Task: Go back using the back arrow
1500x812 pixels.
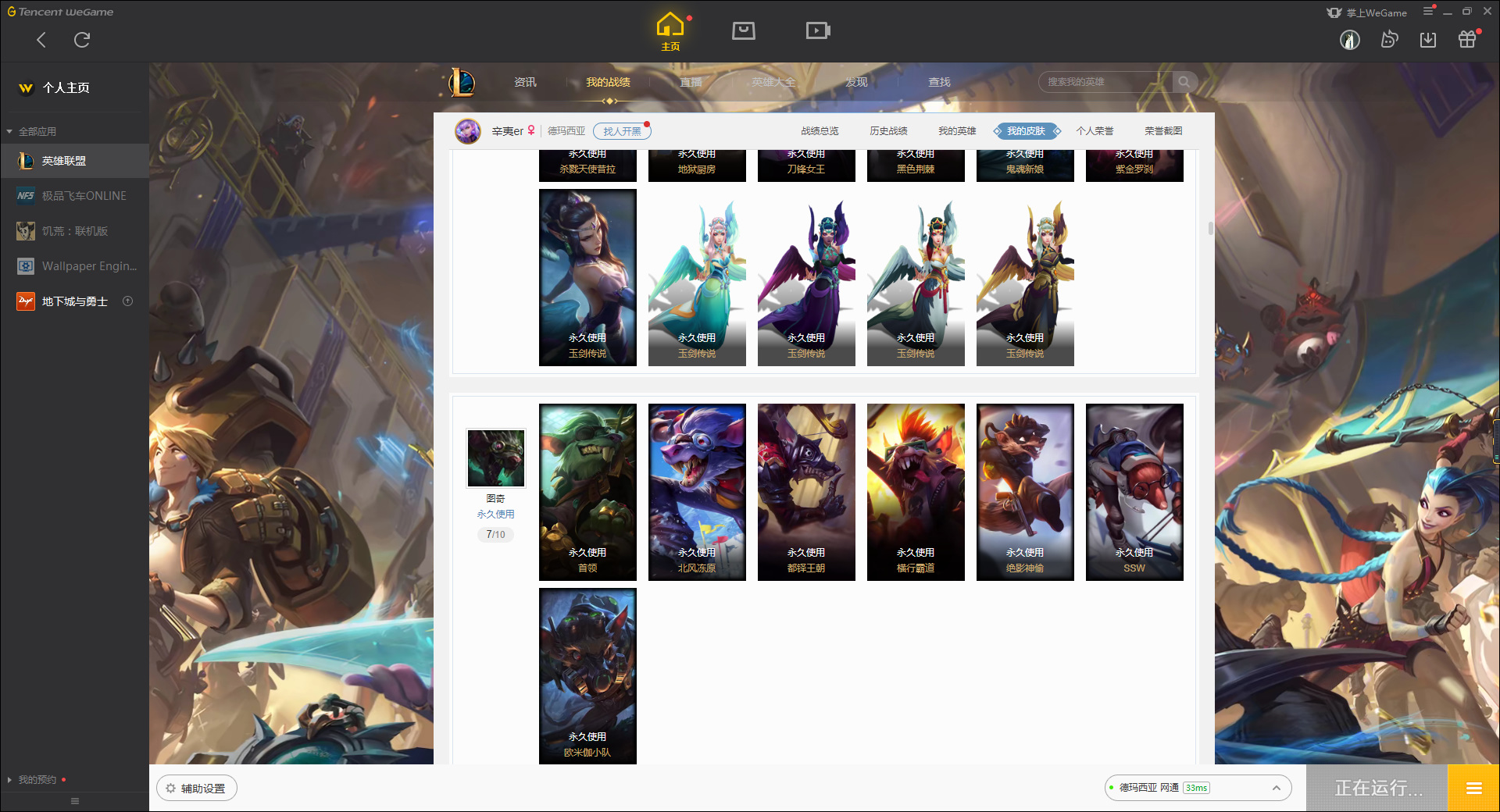Action: (x=41, y=40)
